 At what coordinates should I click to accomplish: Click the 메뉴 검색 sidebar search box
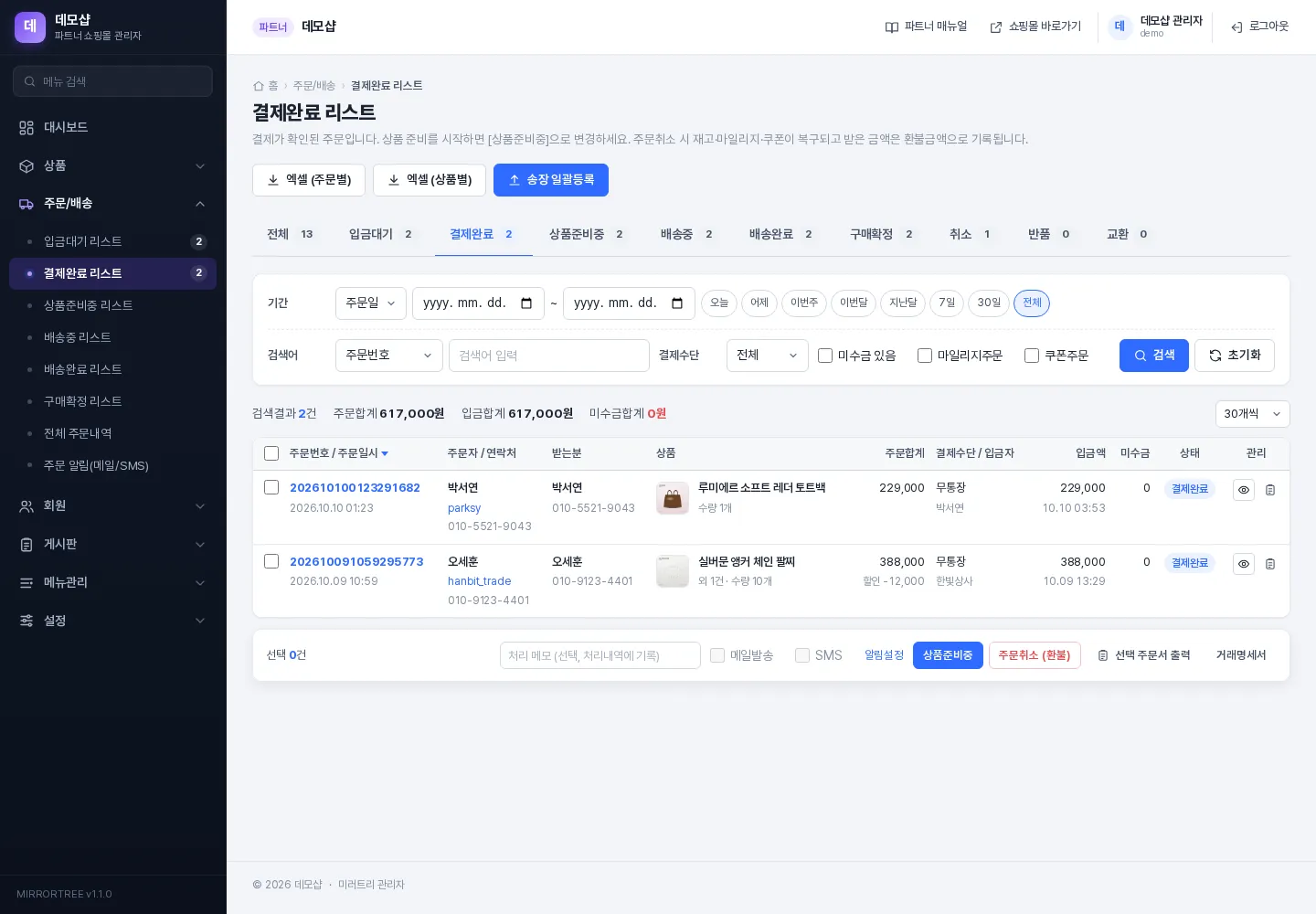(x=113, y=81)
